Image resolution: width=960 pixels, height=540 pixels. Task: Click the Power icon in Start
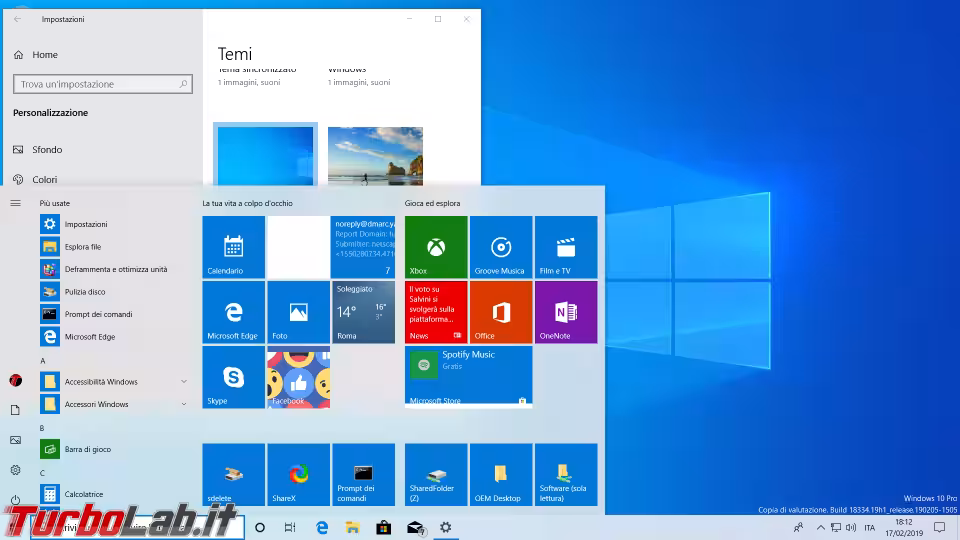(x=15, y=500)
